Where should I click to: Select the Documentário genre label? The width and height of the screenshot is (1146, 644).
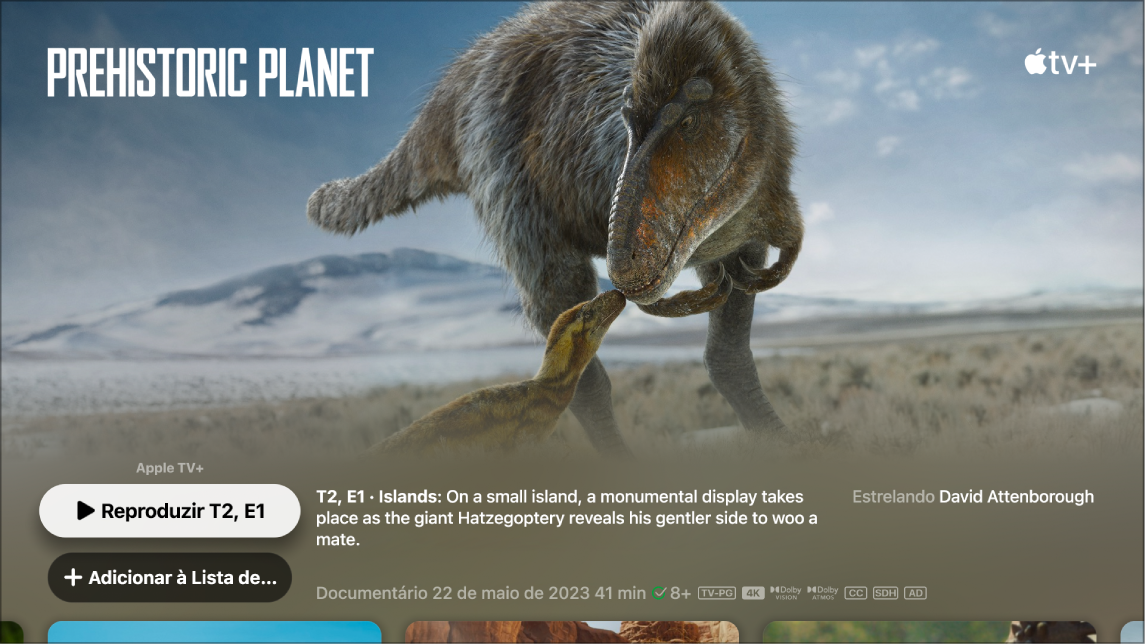click(372, 593)
